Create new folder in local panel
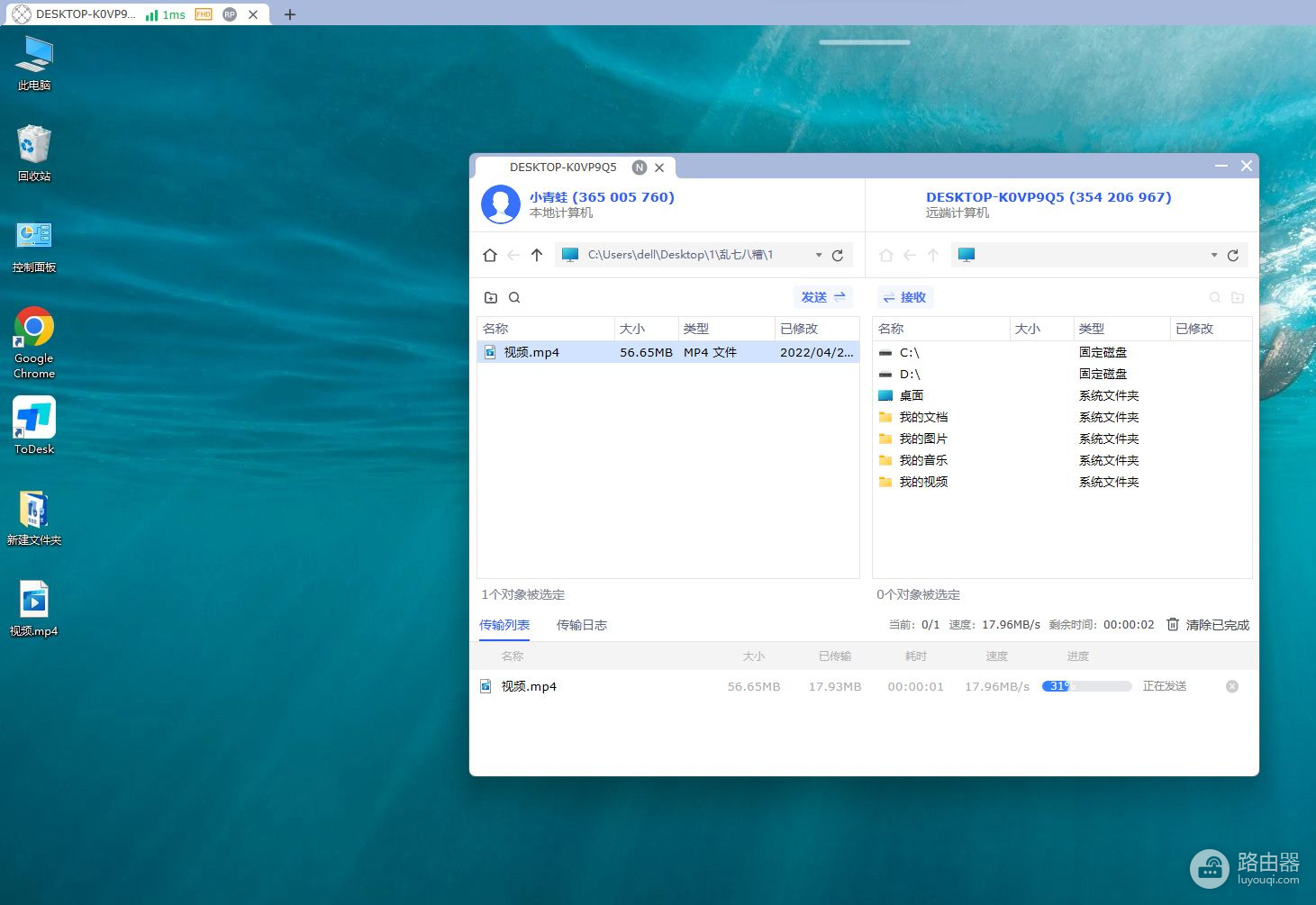 pos(491,298)
